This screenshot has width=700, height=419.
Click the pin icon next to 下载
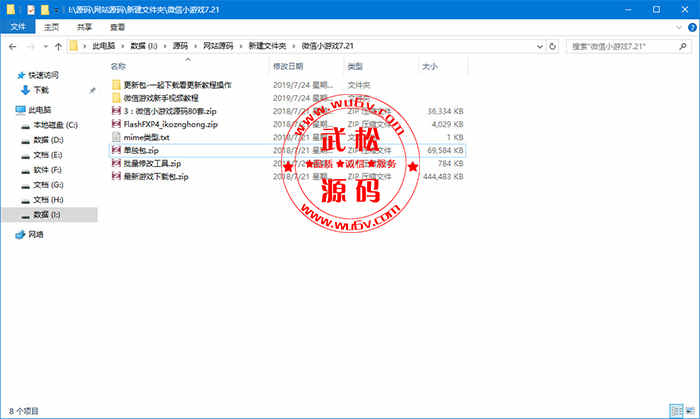[x=92, y=91]
